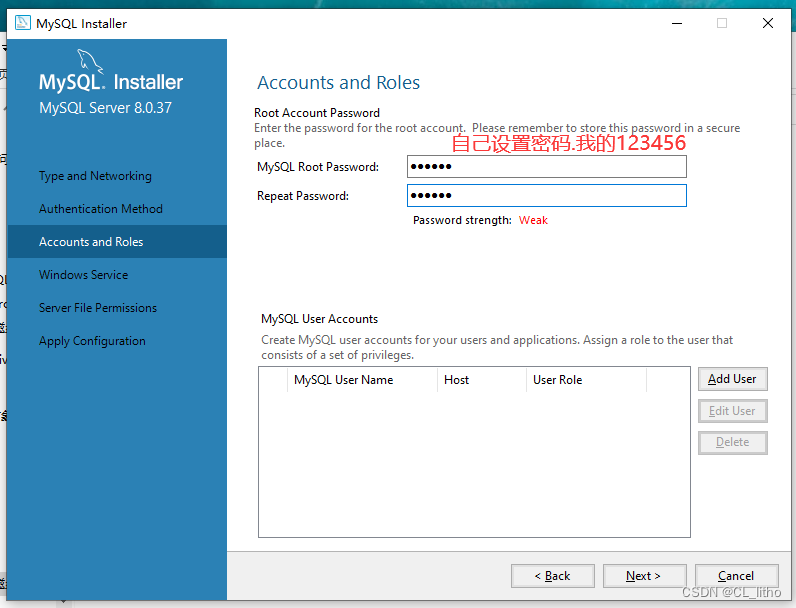Click the MySQL Installer title bar icon
Viewport: 796px width, 608px height.
pyautogui.click(x=22, y=23)
